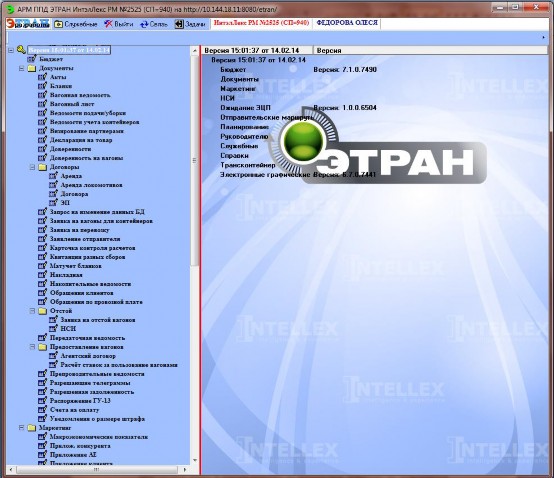This screenshot has height=478, width=554.
Task: Select the root Версия 15:01:37 tree item
Action: point(69,50)
